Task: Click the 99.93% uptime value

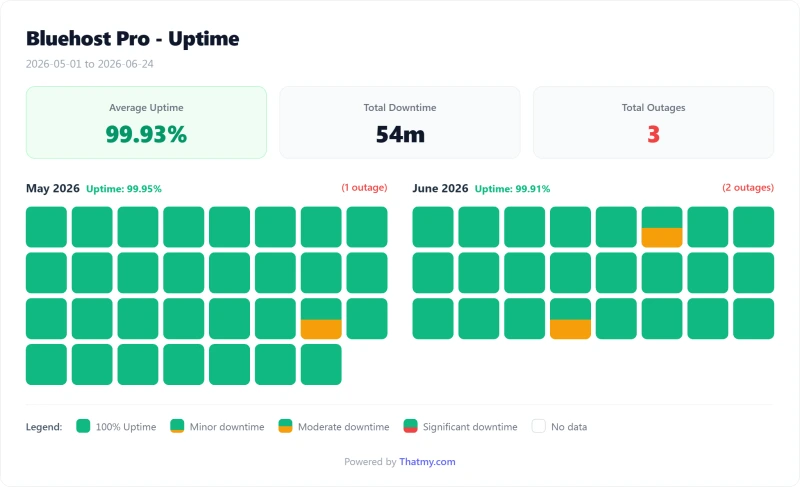Action: coord(146,135)
